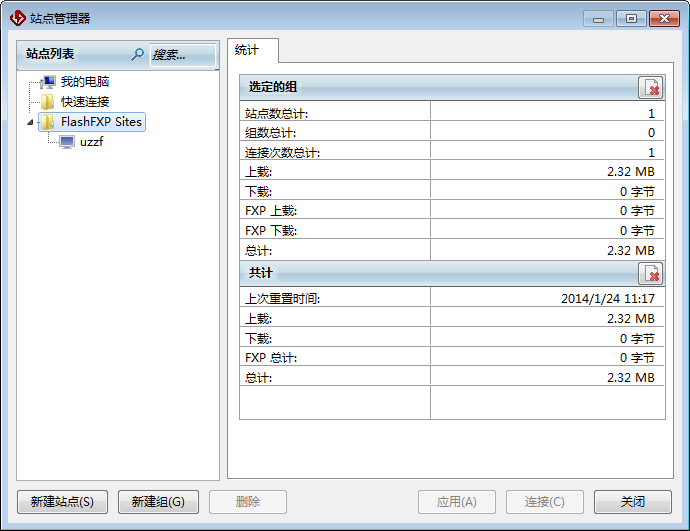
Task: Reset statistics for selected group icon
Action: click(x=651, y=87)
